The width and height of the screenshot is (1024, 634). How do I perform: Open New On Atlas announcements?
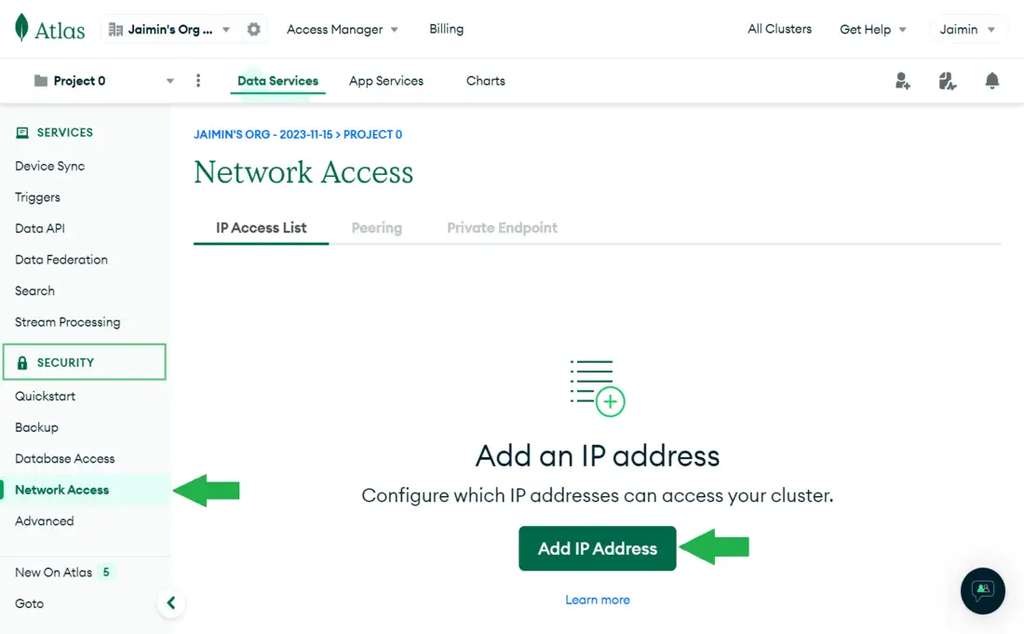click(54, 572)
